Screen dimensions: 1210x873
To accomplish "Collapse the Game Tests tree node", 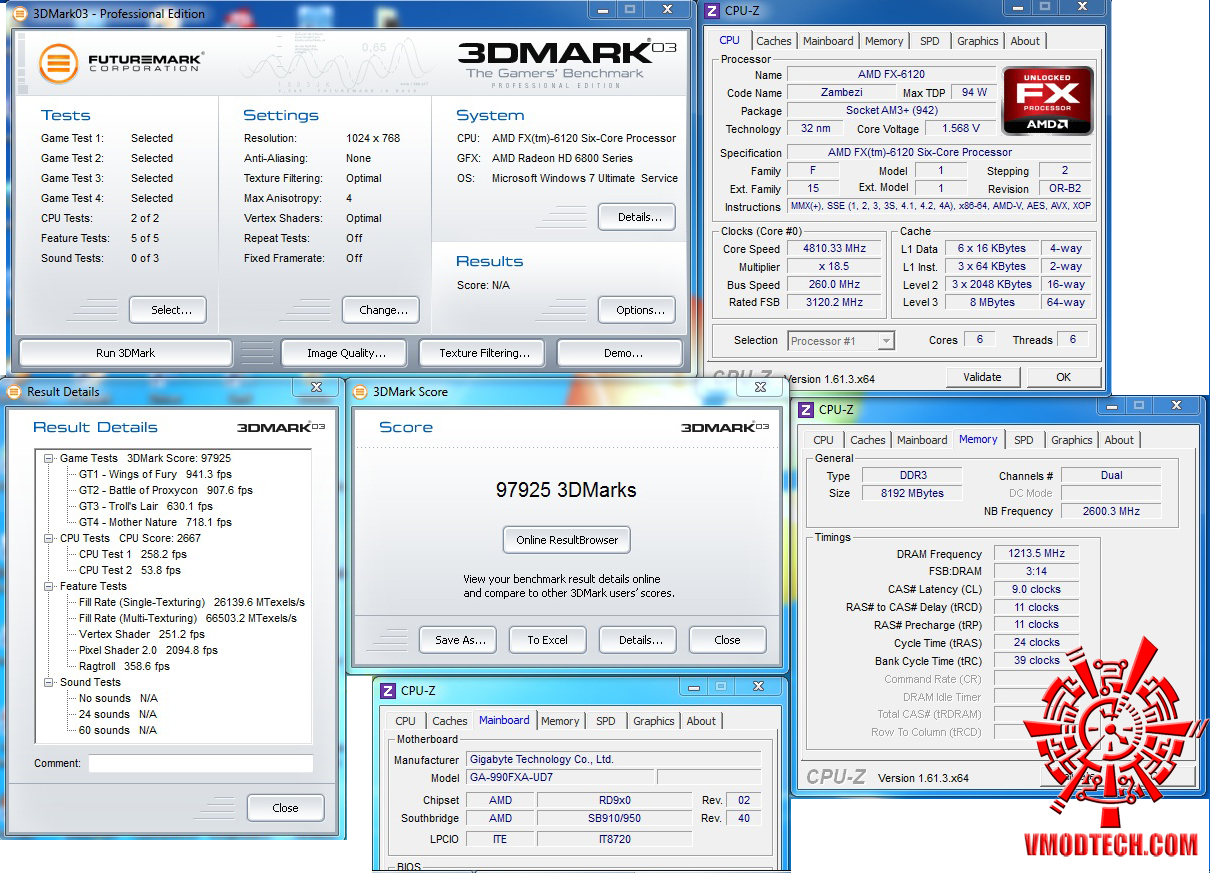I will click(x=49, y=458).
